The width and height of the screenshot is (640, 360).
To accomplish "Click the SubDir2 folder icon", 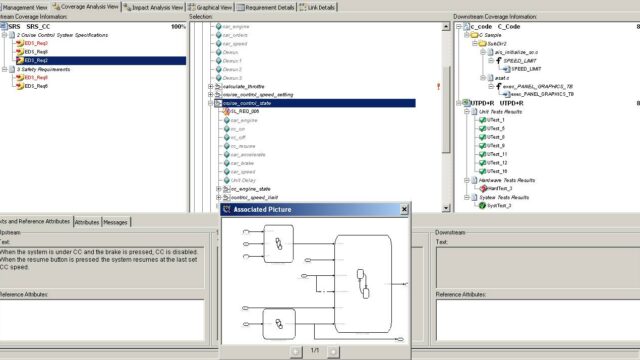I will point(482,44).
